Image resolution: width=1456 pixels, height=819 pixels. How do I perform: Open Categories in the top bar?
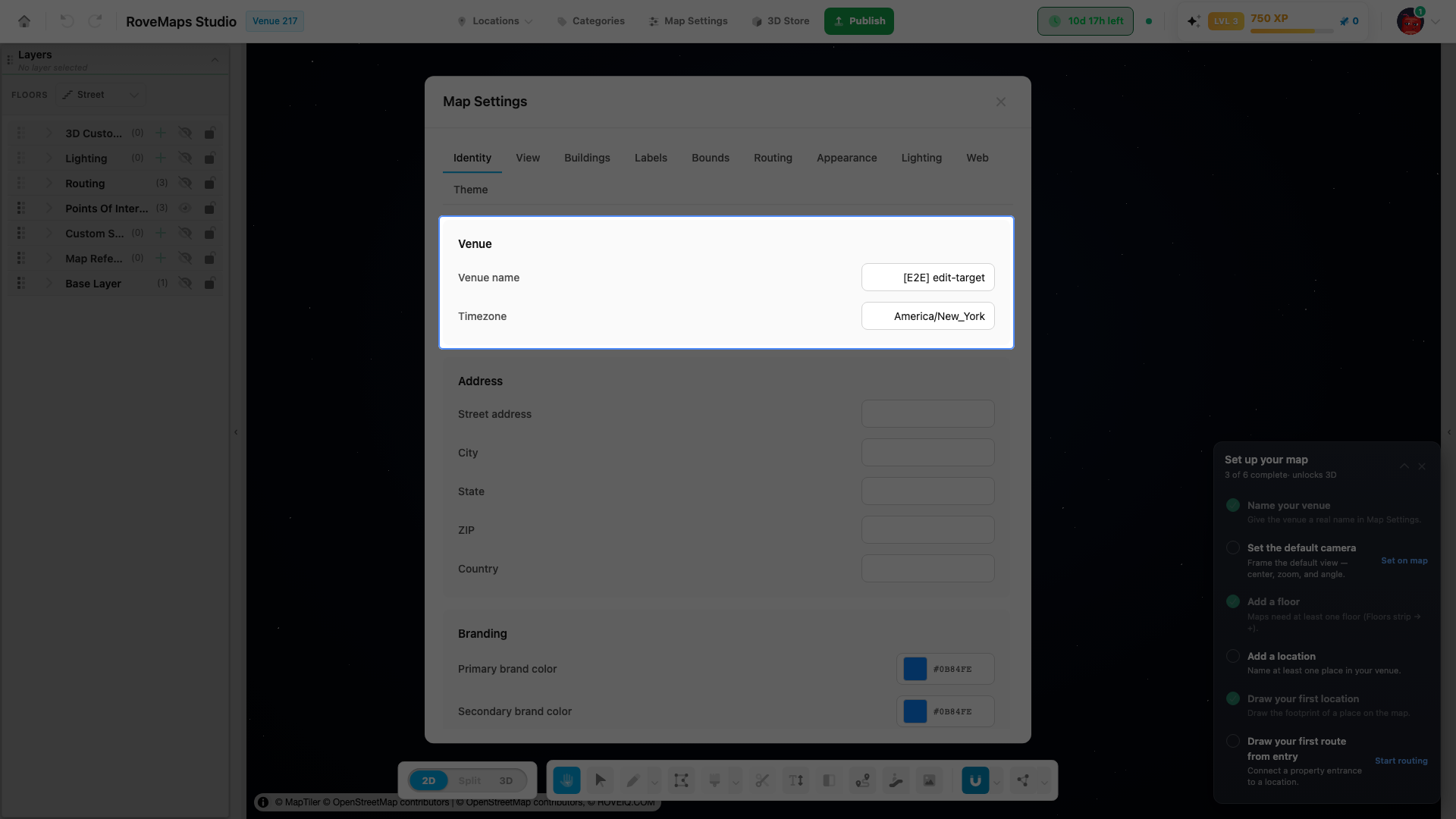point(591,21)
